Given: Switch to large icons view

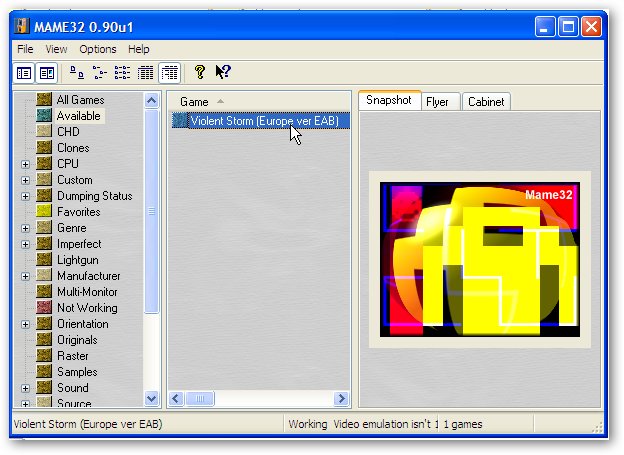Looking at the screenshot, I should point(77,73).
